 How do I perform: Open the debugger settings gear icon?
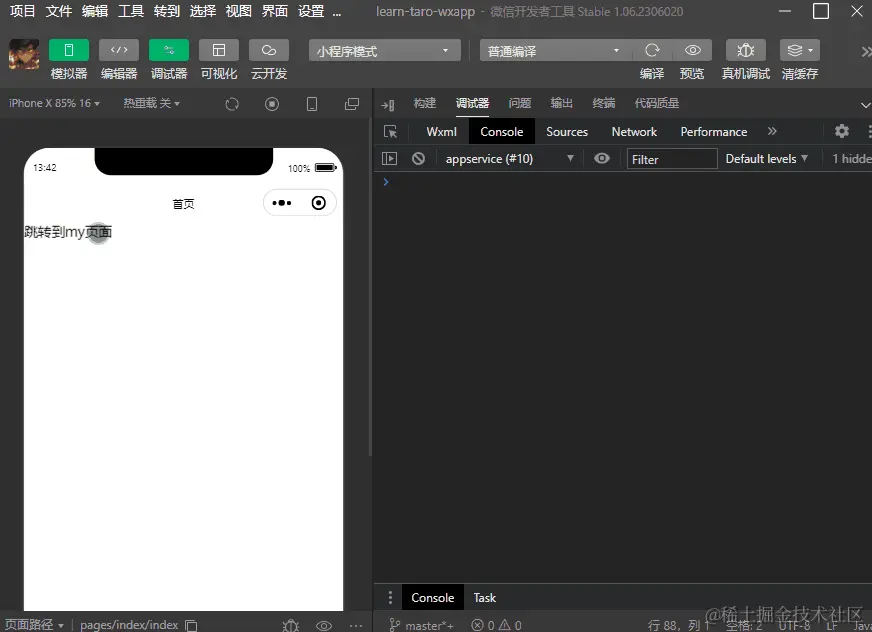pos(842,131)
